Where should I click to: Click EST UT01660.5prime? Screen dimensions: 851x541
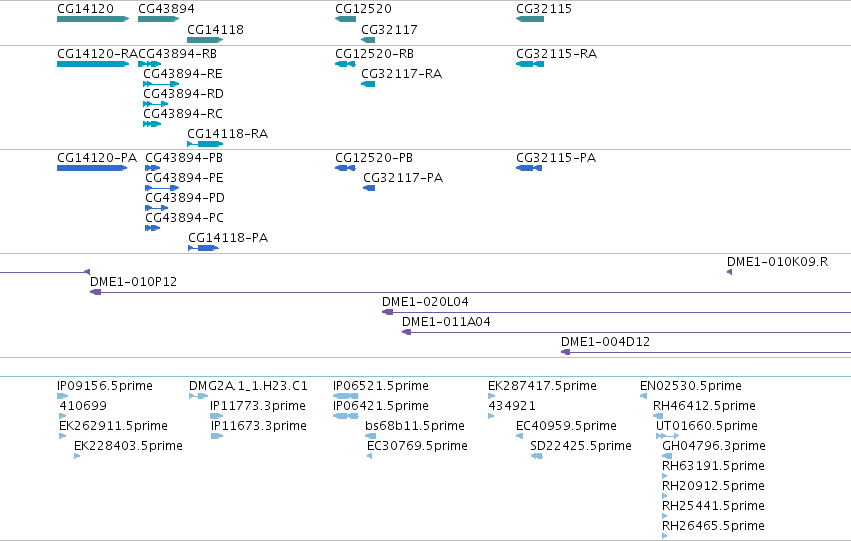click(668, 436)
